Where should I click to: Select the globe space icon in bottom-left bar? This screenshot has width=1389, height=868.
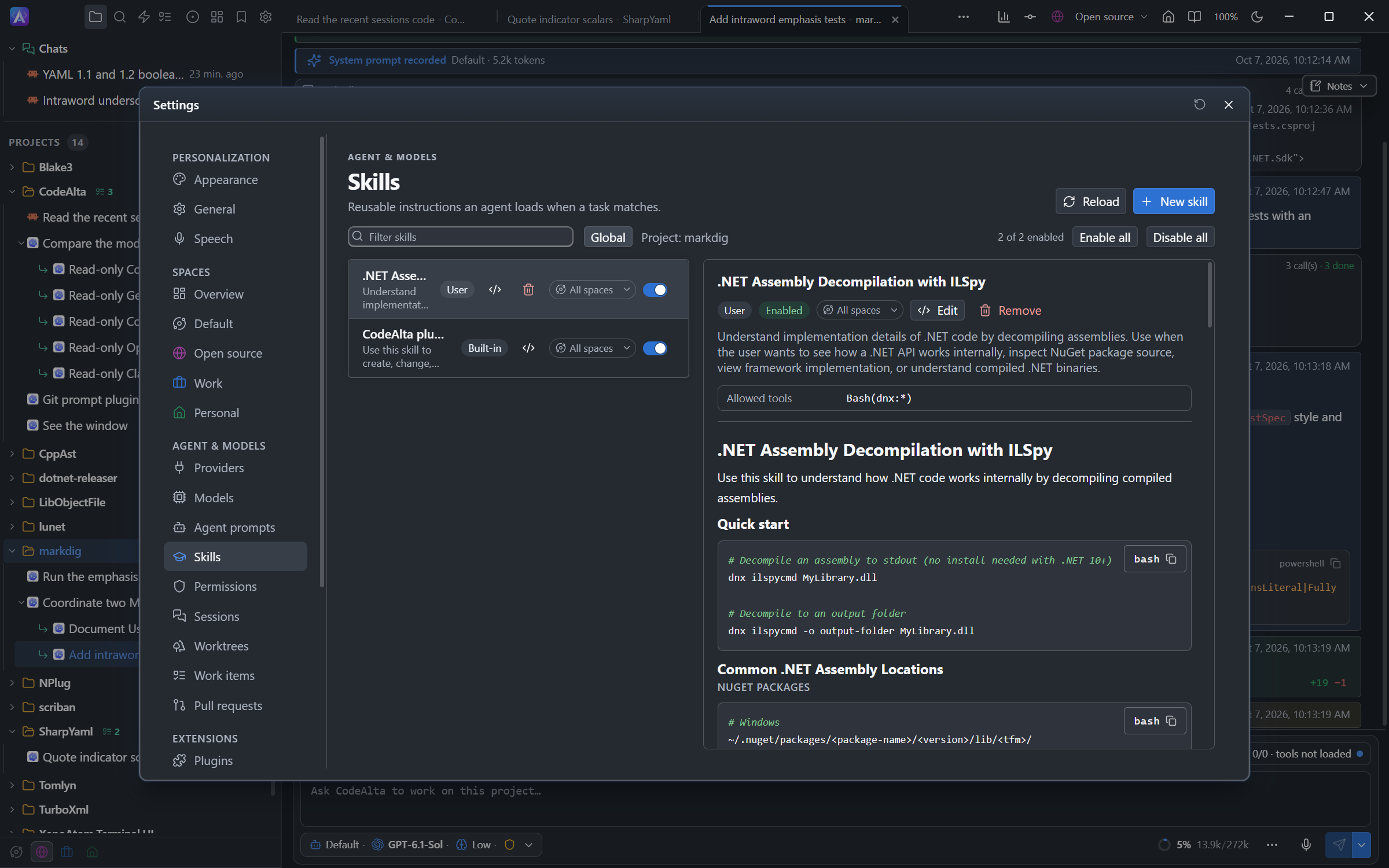(42, 852)
